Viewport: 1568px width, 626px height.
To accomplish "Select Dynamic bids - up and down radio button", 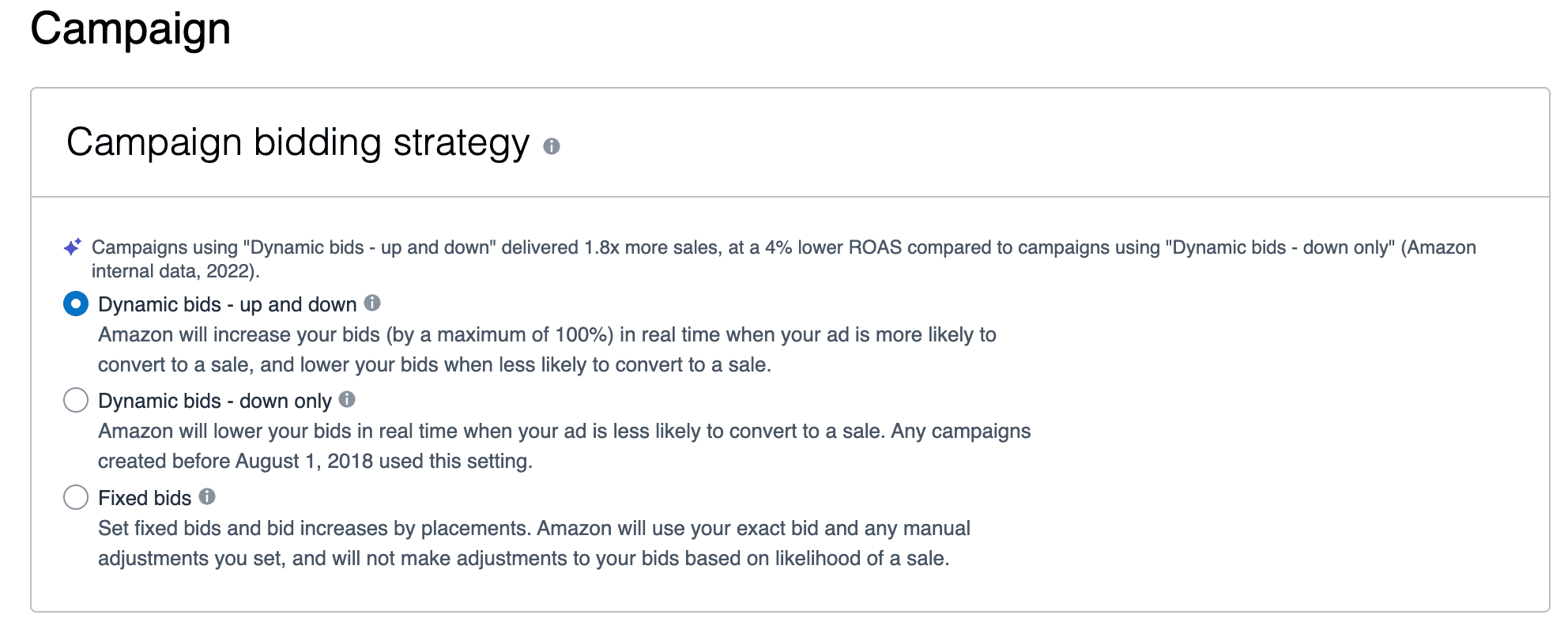I will point(76,304).
